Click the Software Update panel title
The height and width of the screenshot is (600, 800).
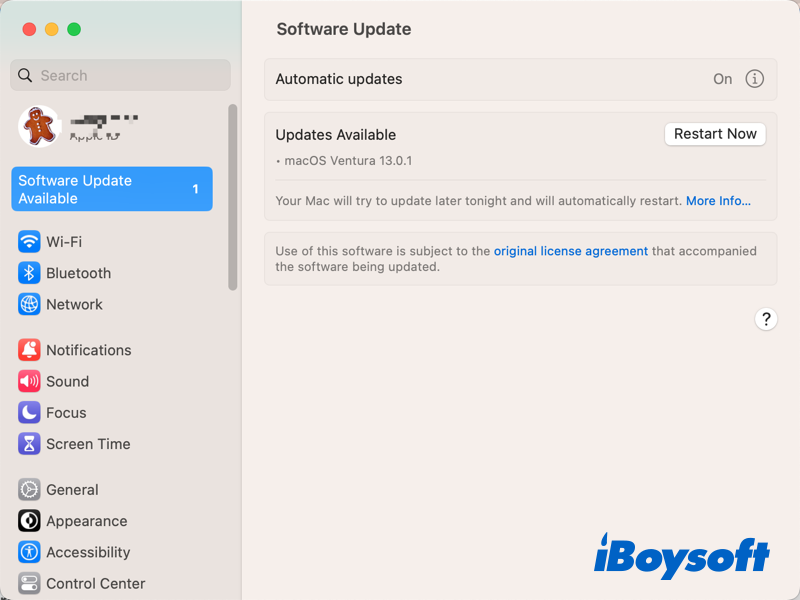point(343,29)
